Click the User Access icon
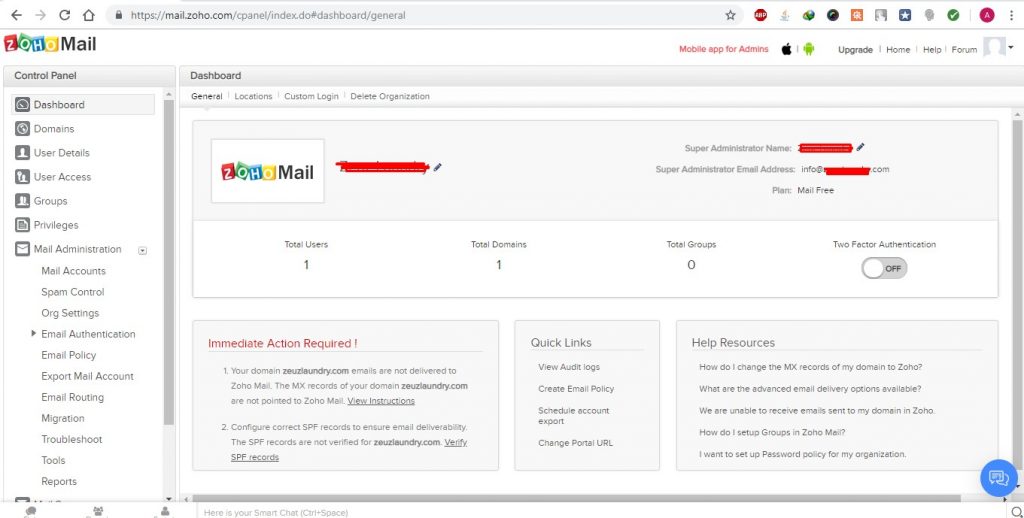The width and height of the screenshot is (1024, 518). tap(23, 177)
